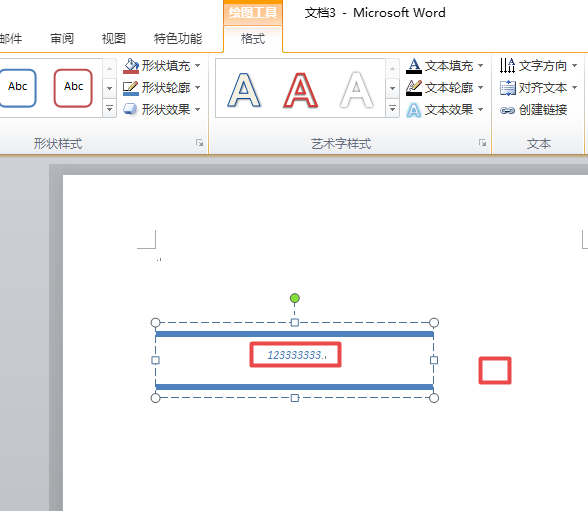Click the 对齐文本 align text icon
Screen dimensions: 588x511
[x=507, y=88]
